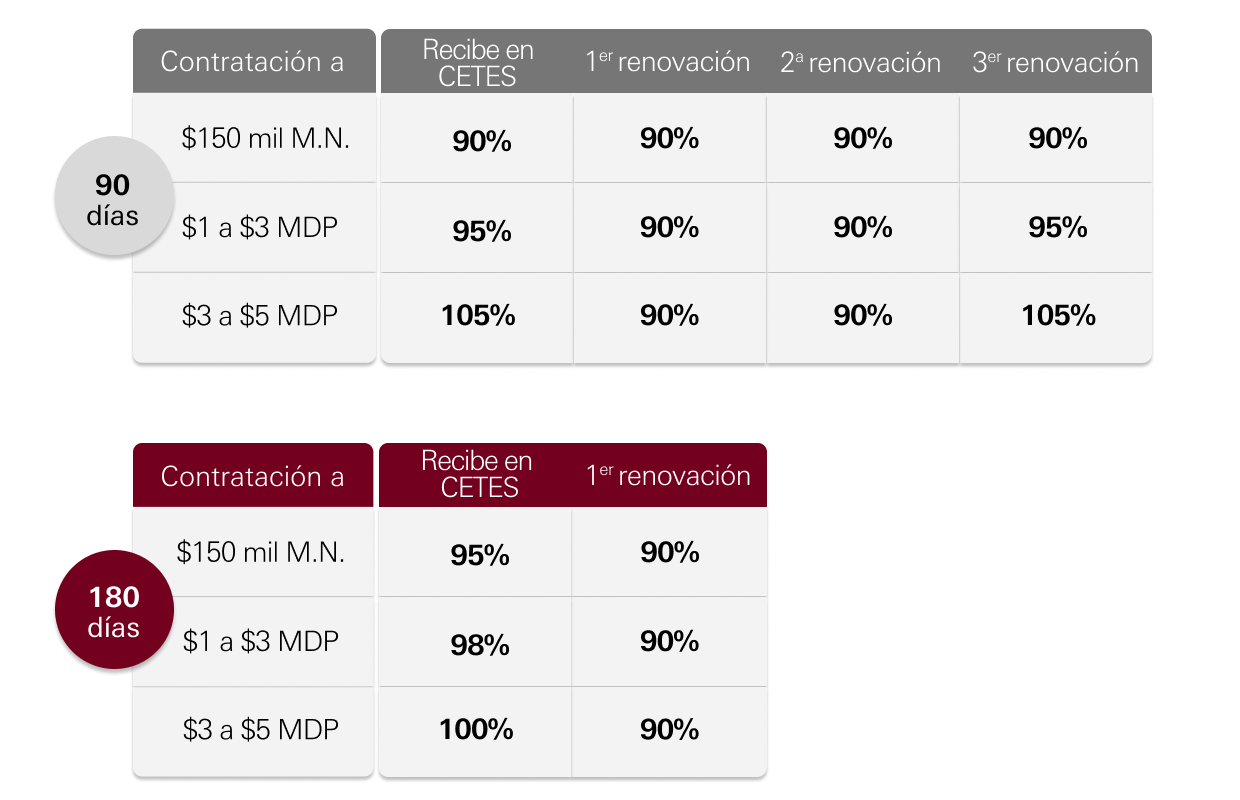Select 95% cell under 3er renovación column

[x=1057, y=228]
